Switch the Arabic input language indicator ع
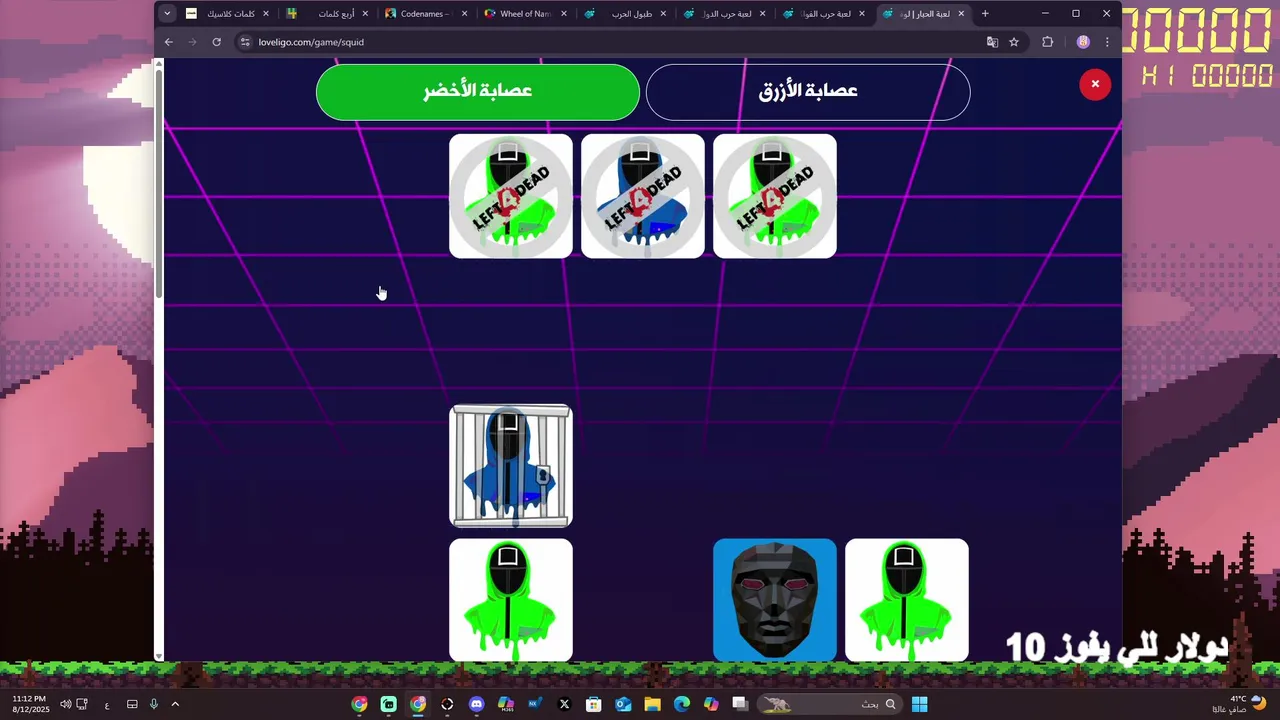1280x720 pixels. 107,705
